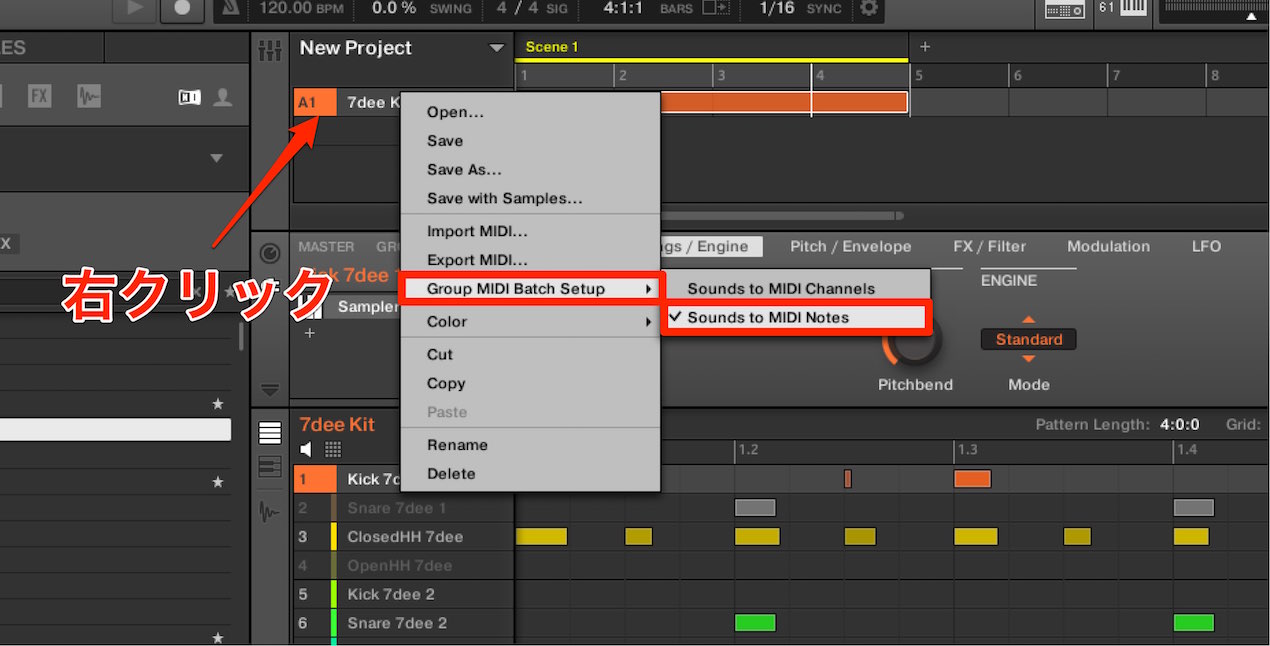
Task: Select the pattern editor group view icon
Action: (270, 433)
